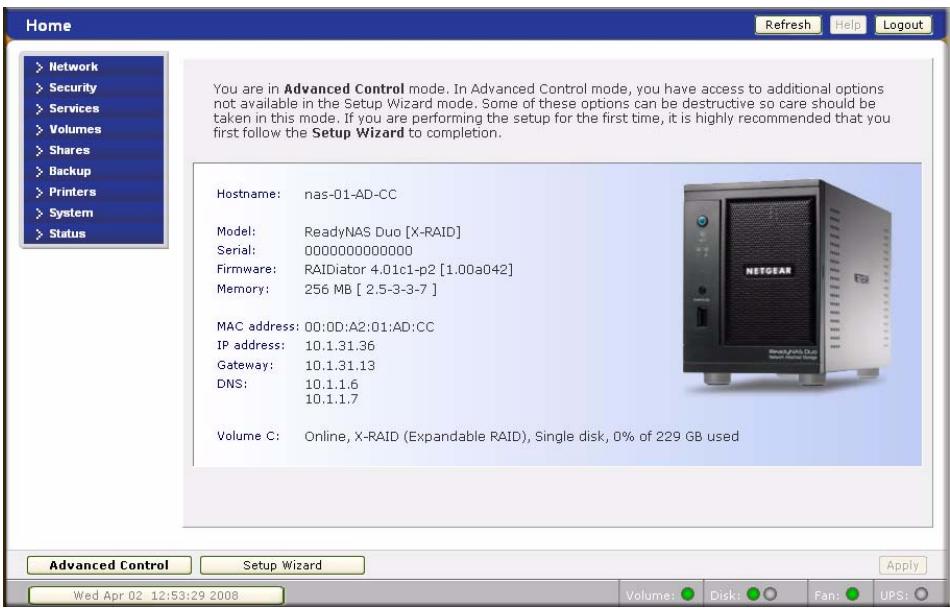Expand the Volumes menu arrow
Screen dimensions: 950x609
point(39,130)
